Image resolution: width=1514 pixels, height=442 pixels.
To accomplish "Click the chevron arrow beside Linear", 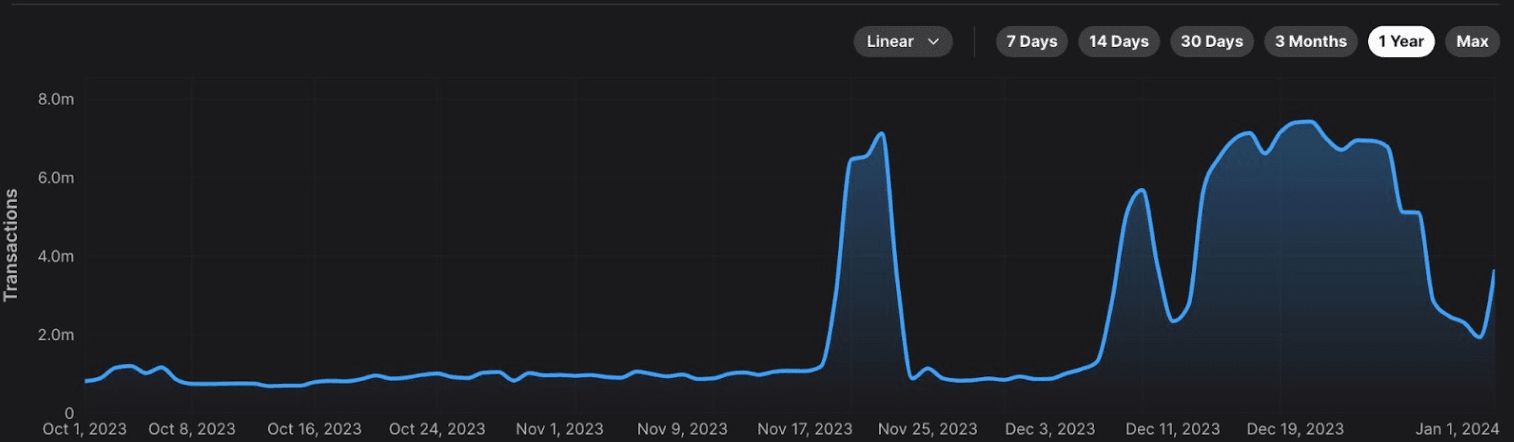I will [934, 42].
